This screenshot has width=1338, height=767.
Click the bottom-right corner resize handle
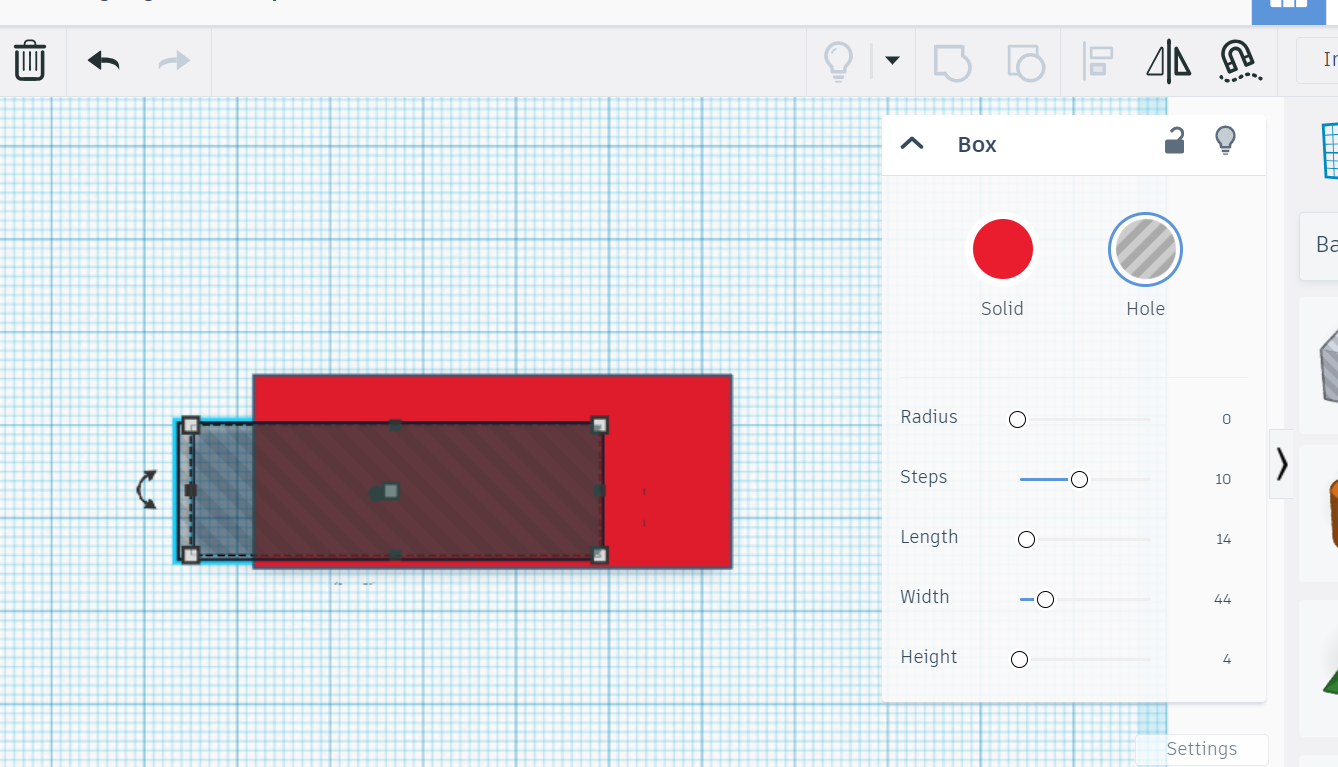click(x=600, y=555)
